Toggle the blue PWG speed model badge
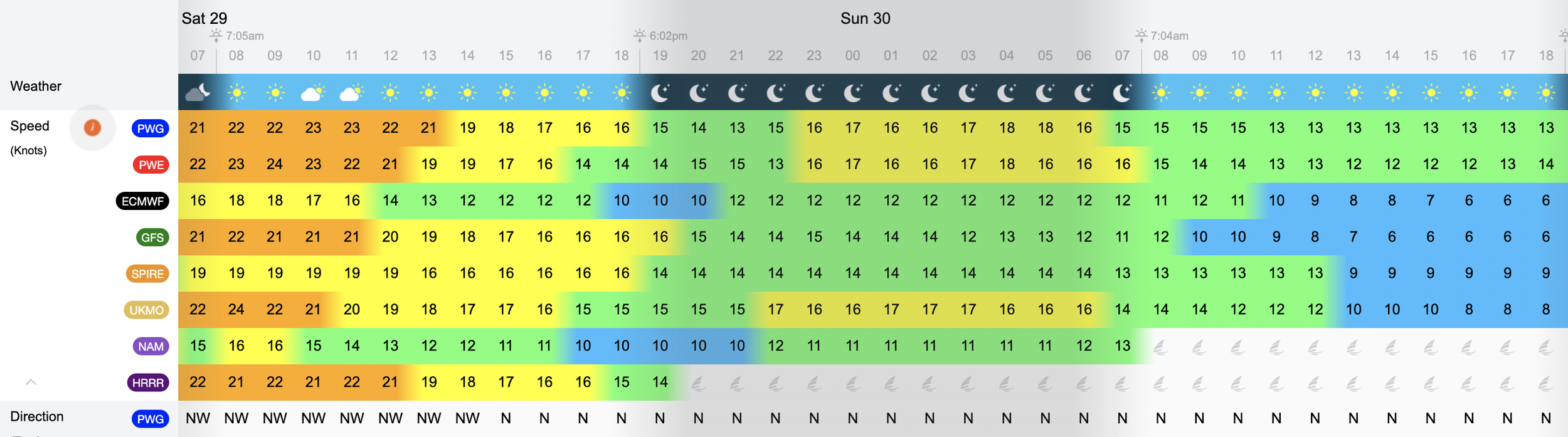This screenshot has width=1568, height=437. 151,129
